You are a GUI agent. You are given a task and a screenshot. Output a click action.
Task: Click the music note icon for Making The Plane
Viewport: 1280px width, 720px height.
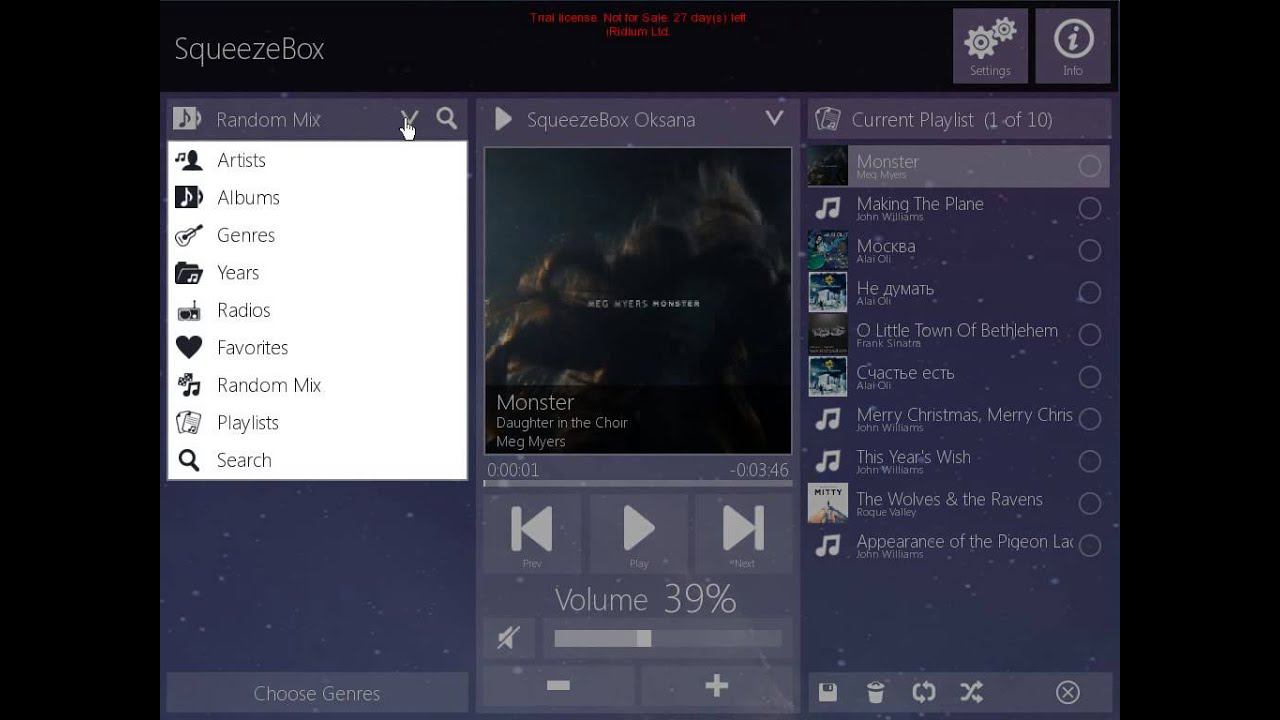click(828, 208)
